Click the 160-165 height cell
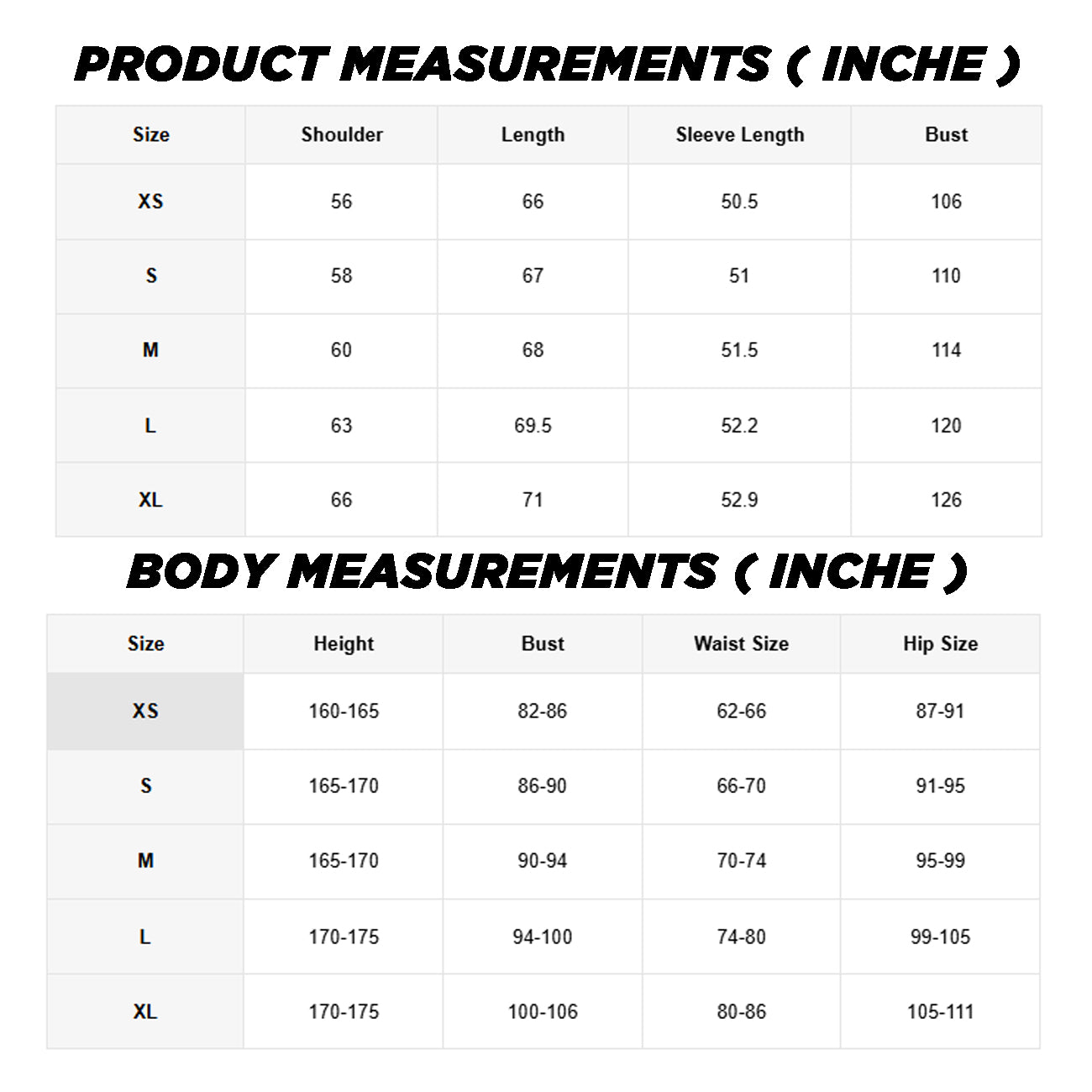The image size is (1092, 1092). click(x=344, y=711)
